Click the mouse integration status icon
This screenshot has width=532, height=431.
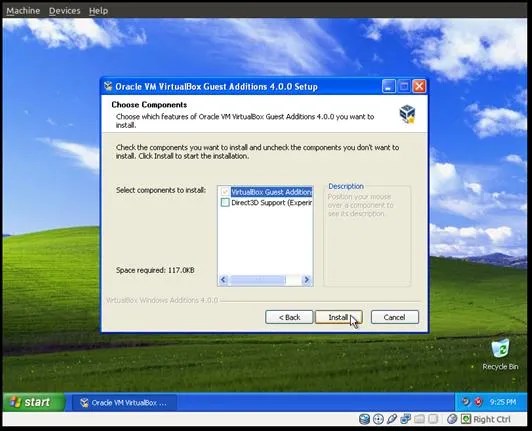click(452, 419)
